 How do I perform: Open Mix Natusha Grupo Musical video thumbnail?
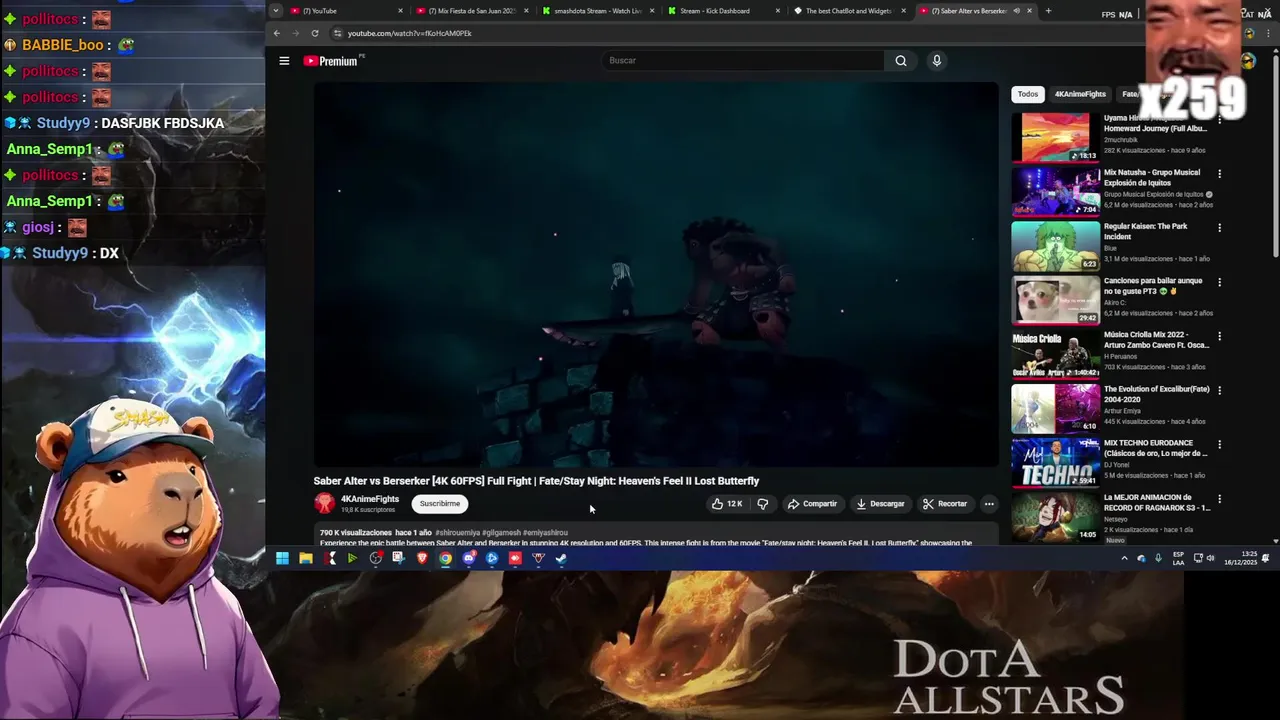(x=1055, y=192)
